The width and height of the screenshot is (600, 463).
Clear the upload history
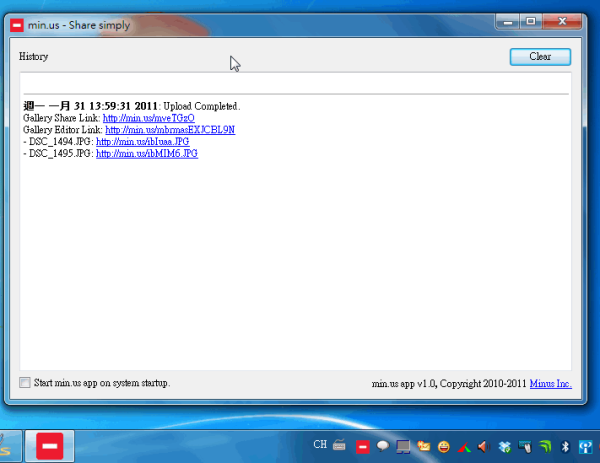(x=540, y=57)
